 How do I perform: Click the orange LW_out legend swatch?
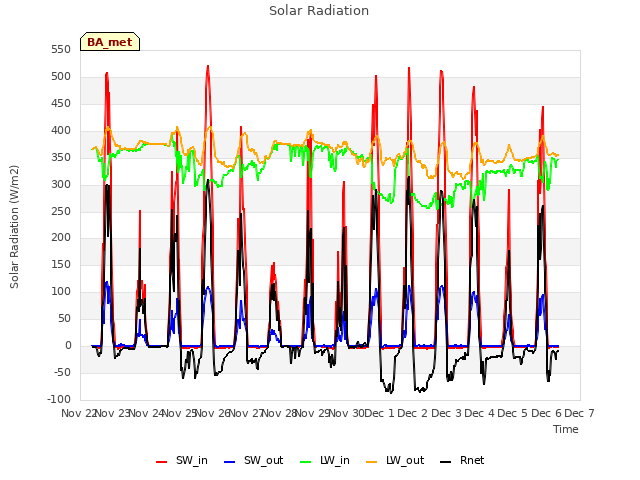[x=371, y=462]
